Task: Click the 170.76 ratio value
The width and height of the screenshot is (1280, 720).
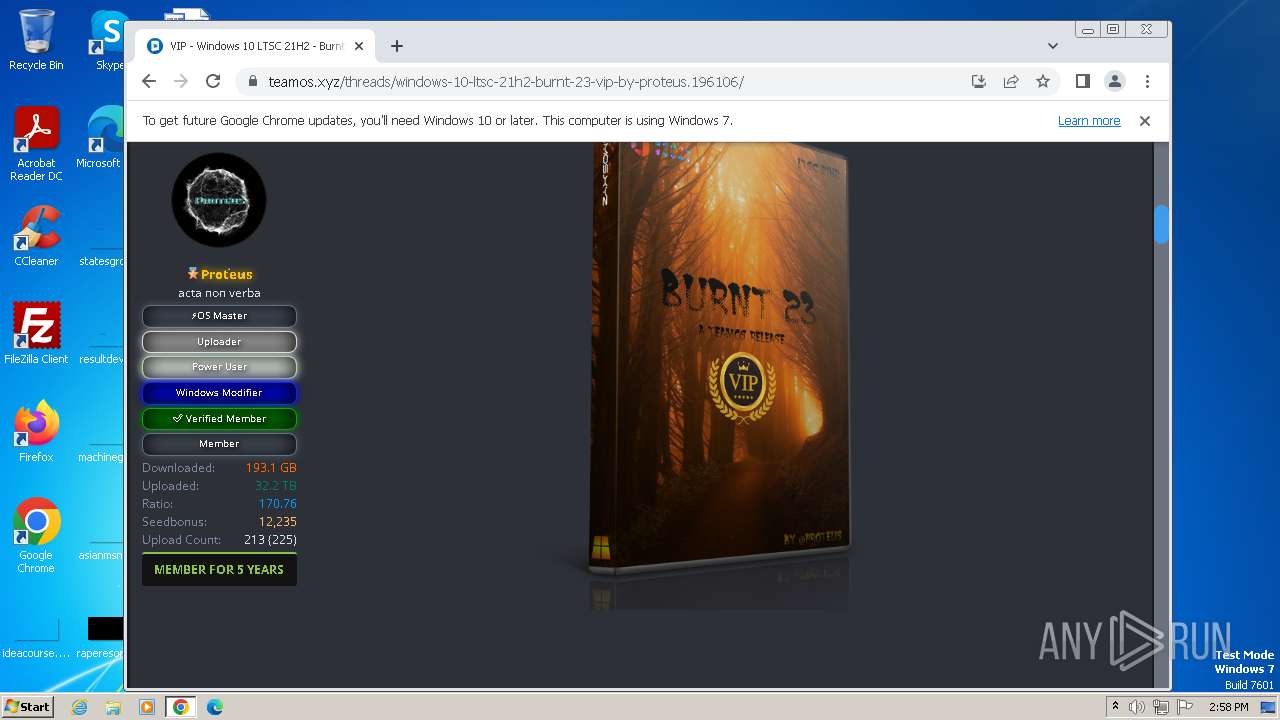Action: point(277,504)
